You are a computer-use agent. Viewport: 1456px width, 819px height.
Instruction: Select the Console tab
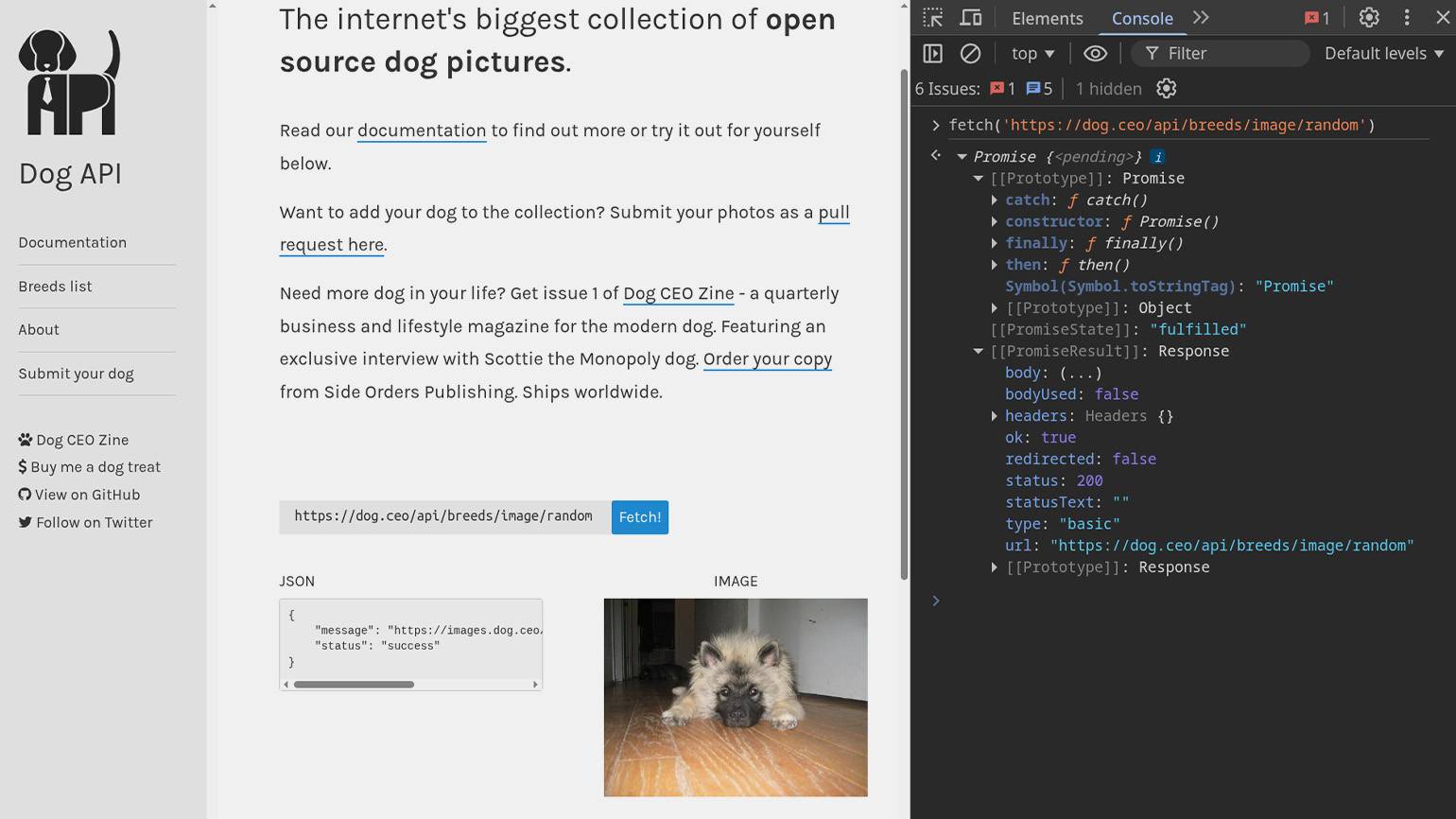tap(1142, 18)
